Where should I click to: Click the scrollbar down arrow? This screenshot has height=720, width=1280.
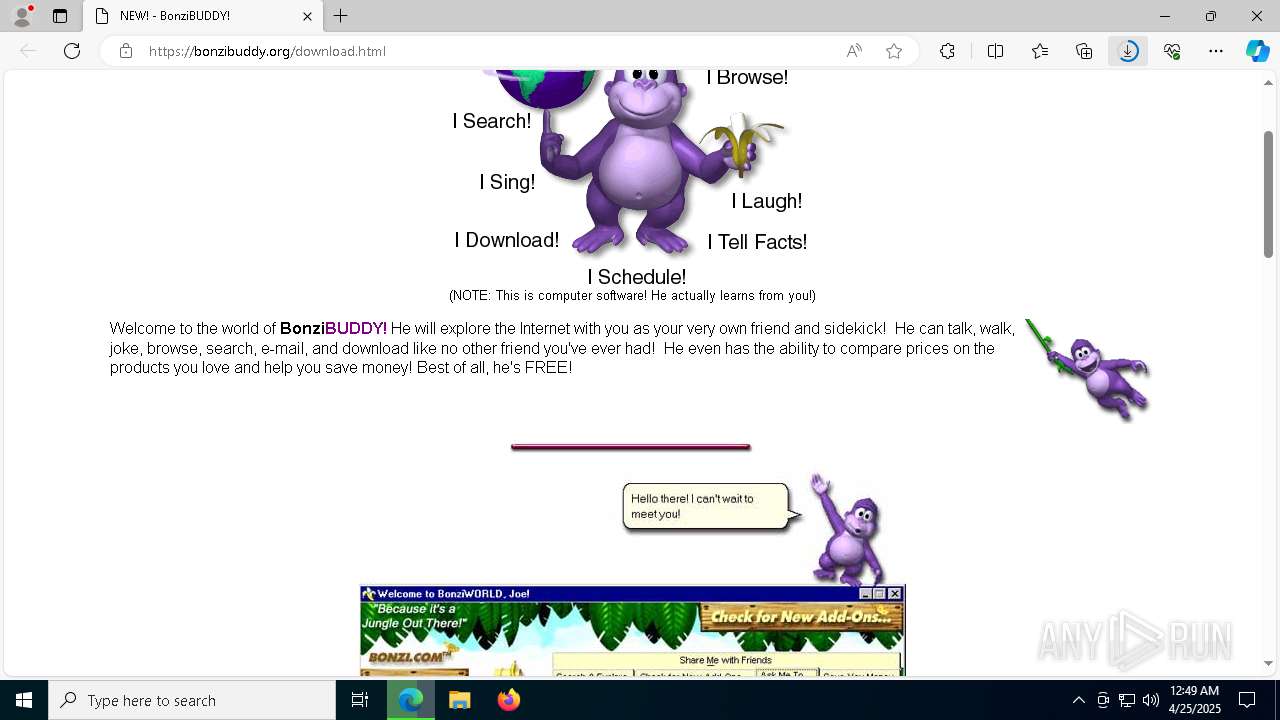pos(1268,663)
